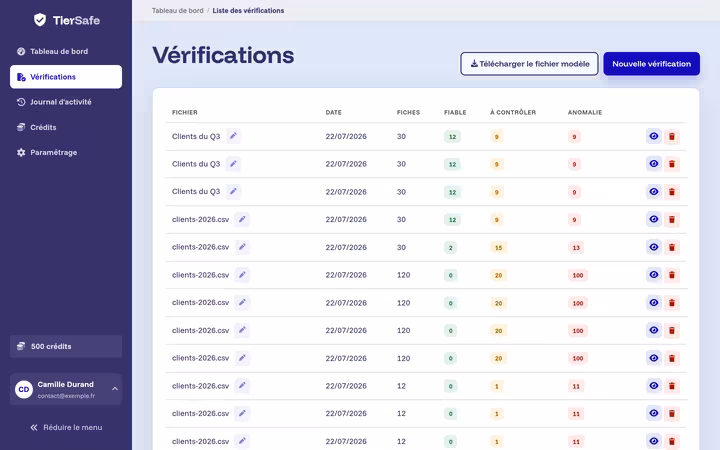Expand the Camille Durand account menu

pyautogui.click(x=115, y=389)
